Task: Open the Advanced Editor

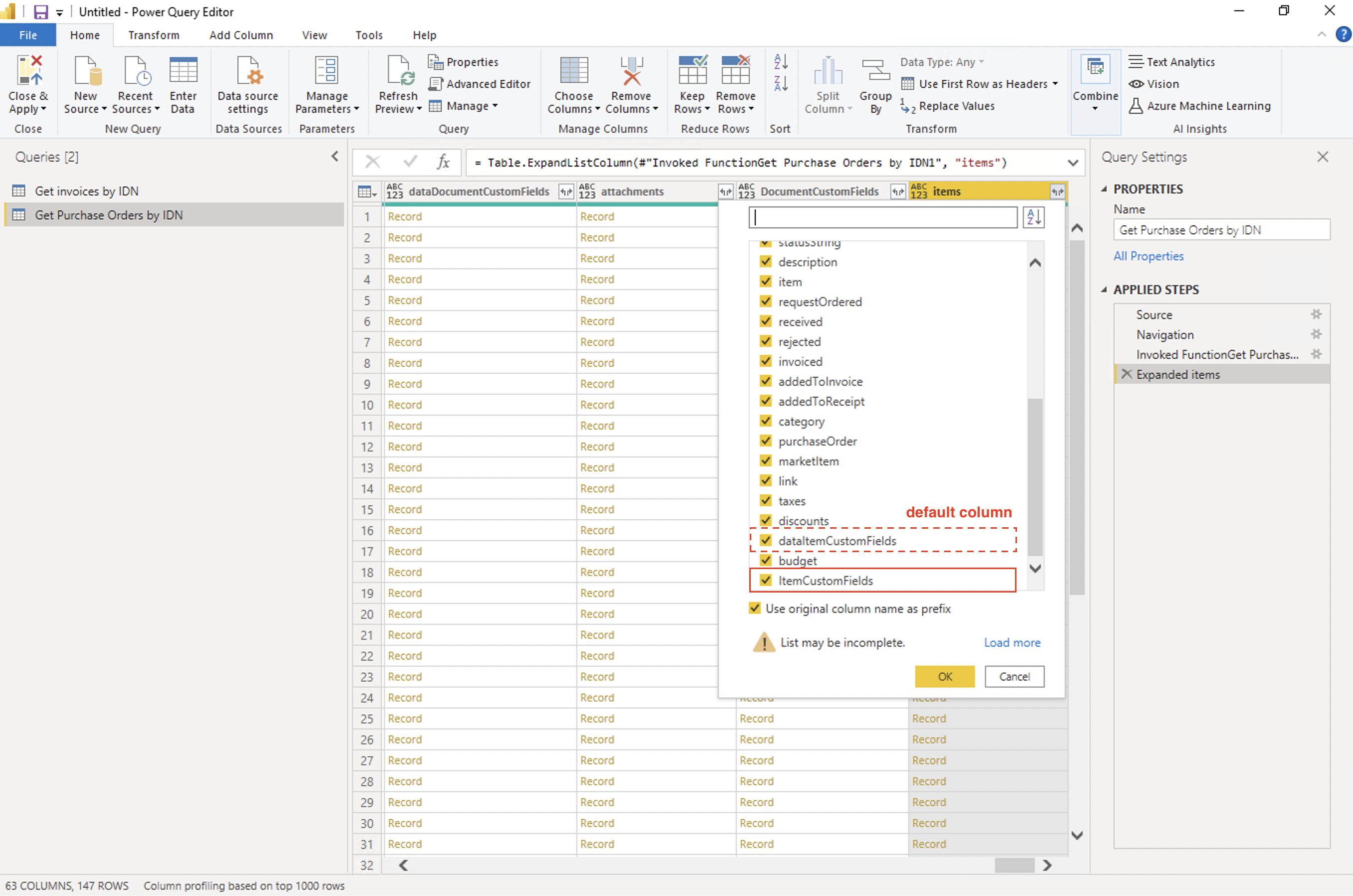Action: [480, 84]
